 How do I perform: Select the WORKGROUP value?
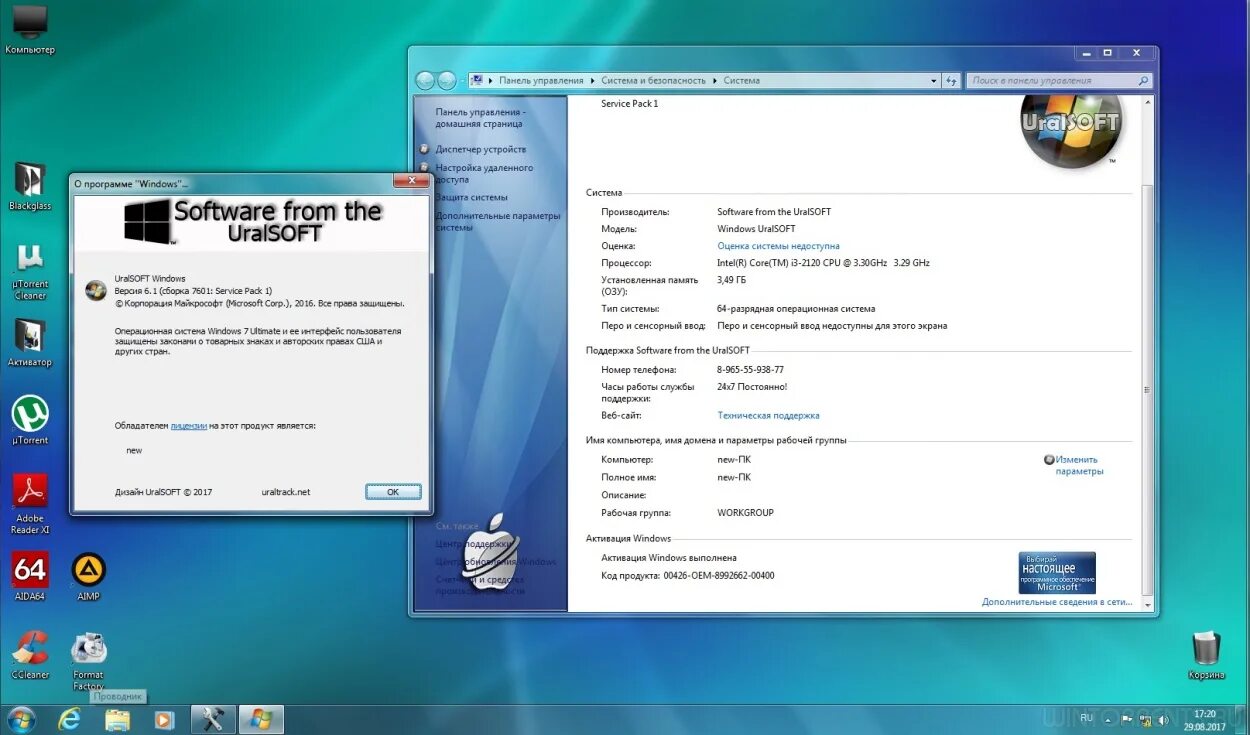click(x=745, y=513)
